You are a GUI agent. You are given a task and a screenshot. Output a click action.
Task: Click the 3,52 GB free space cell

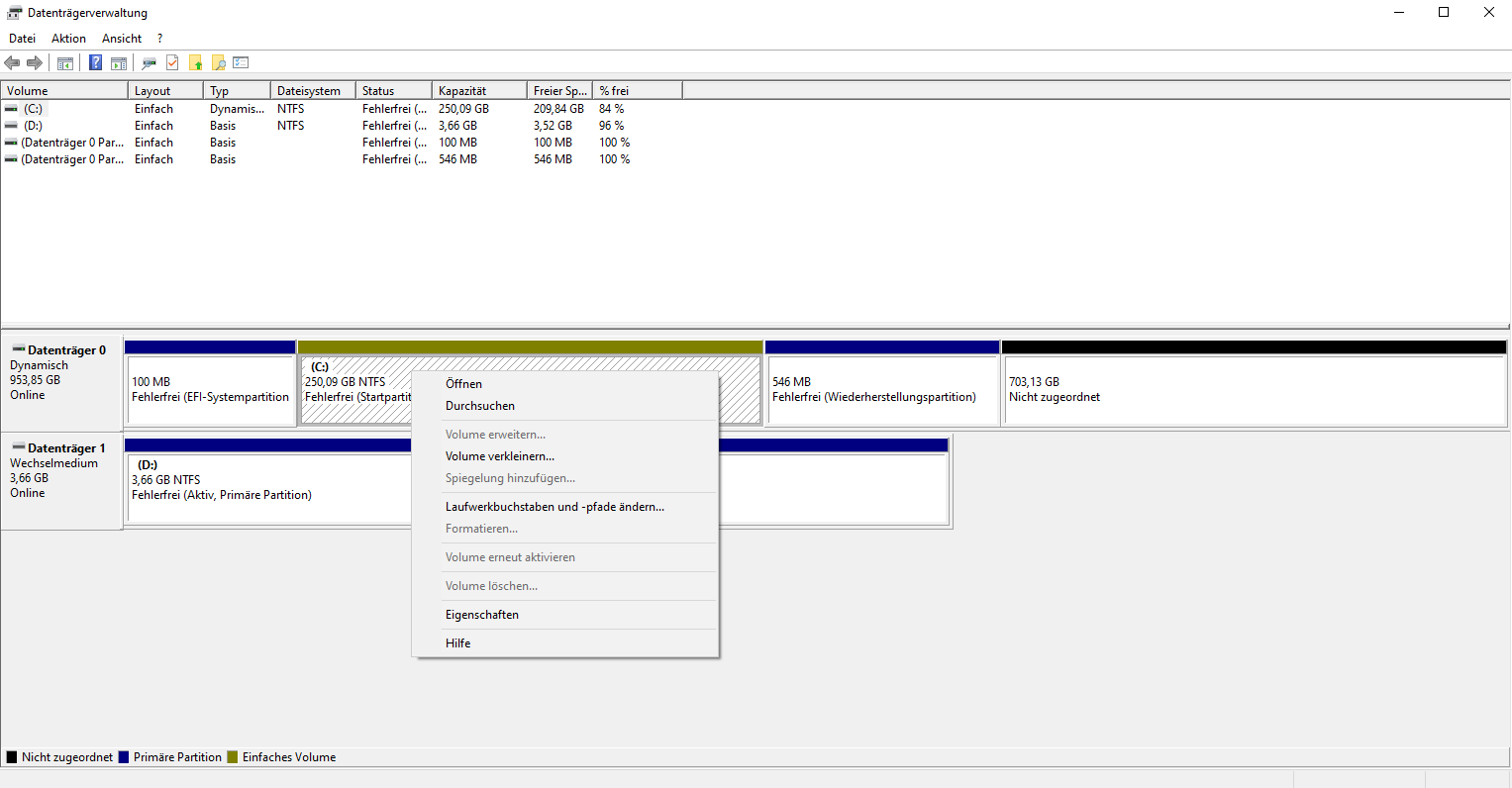tap(553, 126)
